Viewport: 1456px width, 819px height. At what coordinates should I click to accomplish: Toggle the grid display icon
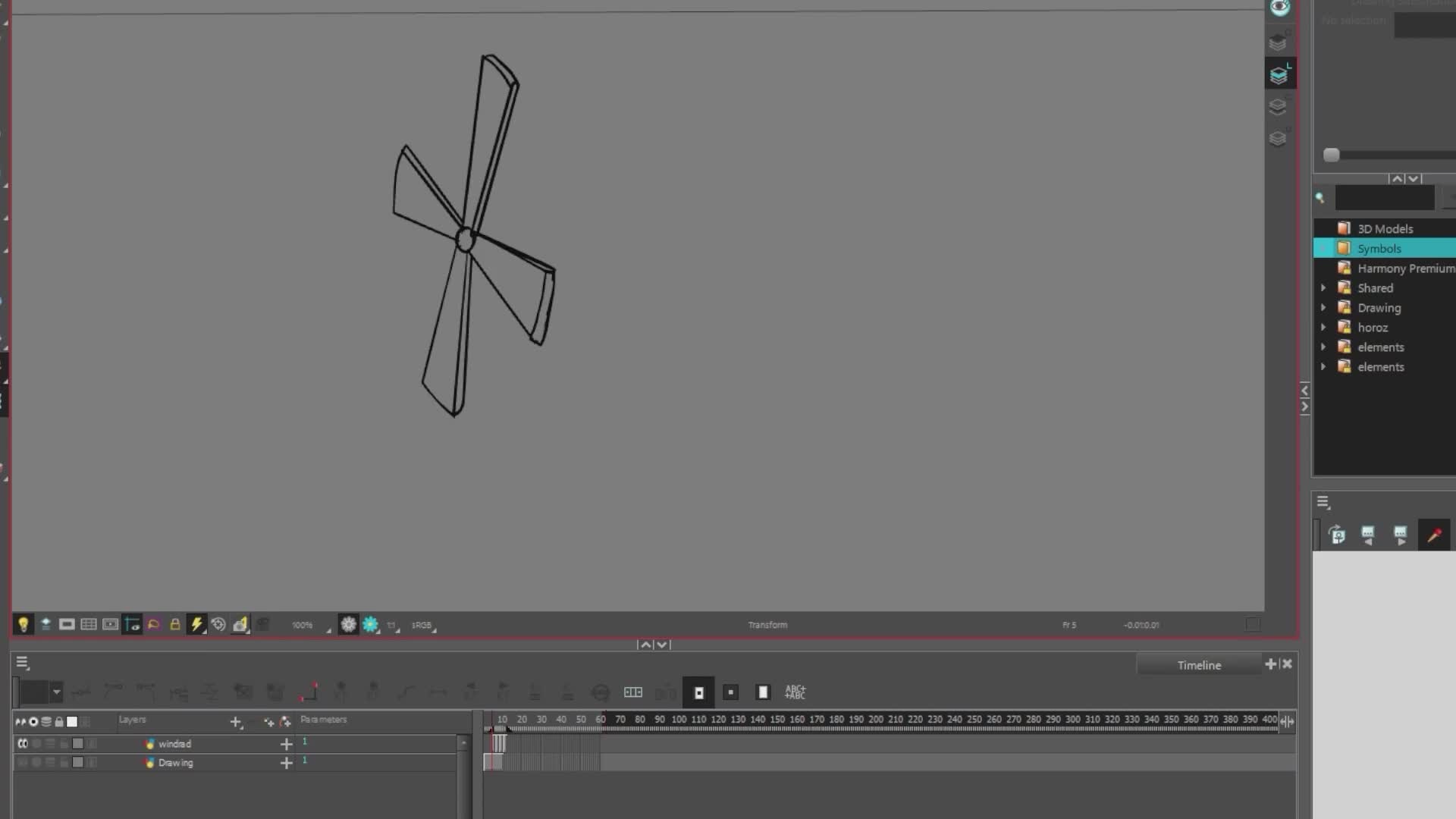click(x=89, y=624)
